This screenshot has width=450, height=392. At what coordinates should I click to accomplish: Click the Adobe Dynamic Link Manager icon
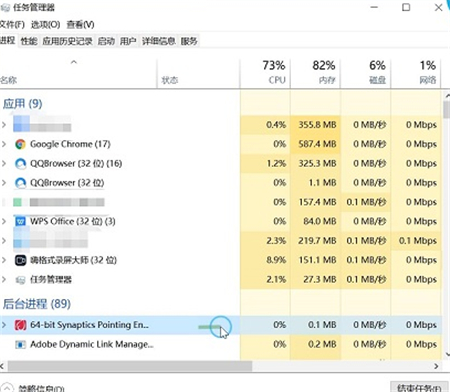click(20, 344)
